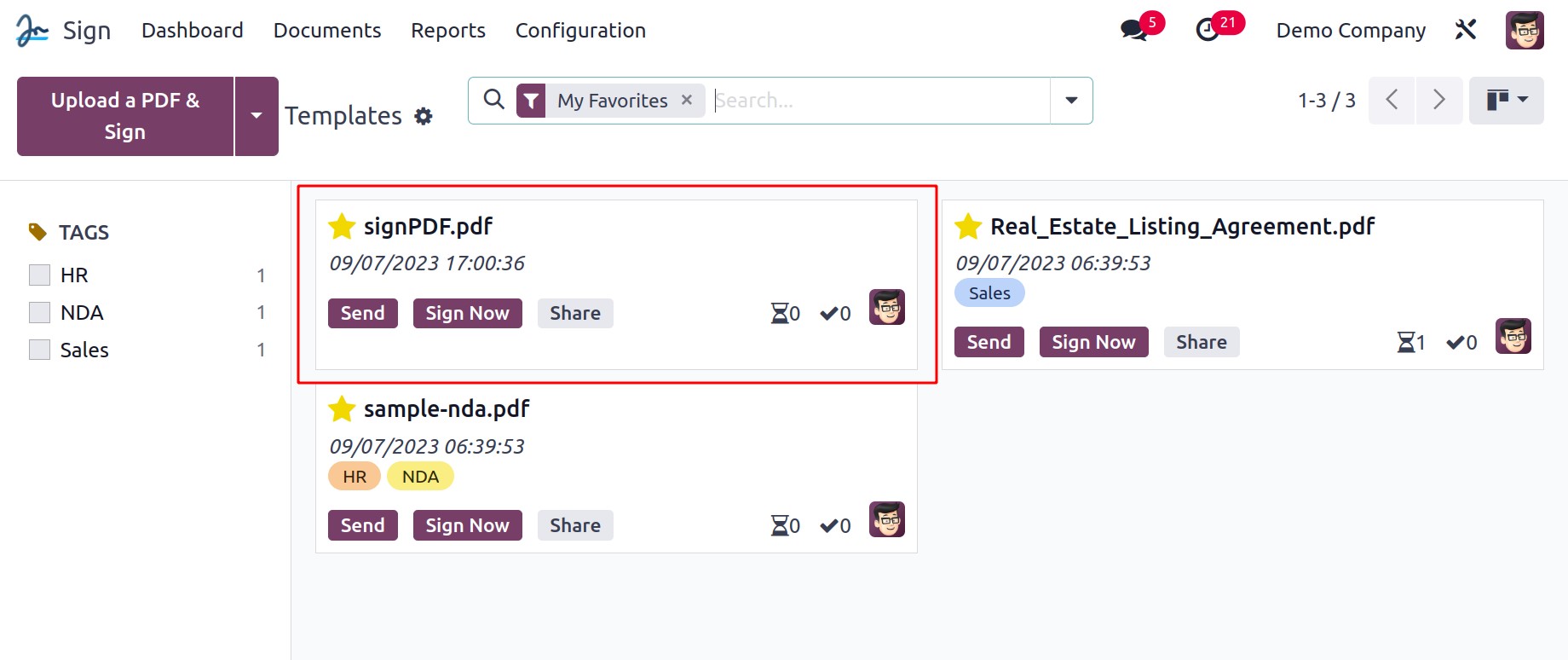Open the Documents menu
This screenshot has height=660, width=1568.
point(327,30)
